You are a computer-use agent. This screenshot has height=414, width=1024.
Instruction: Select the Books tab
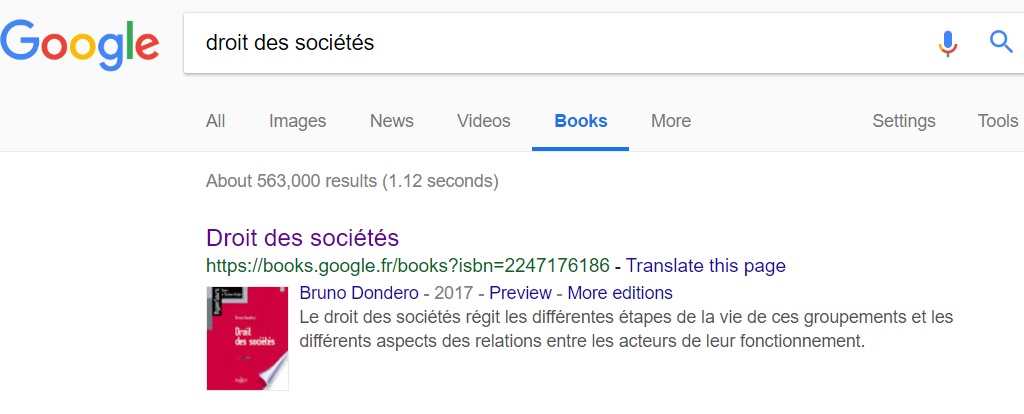pyautogui.click(x=581, y=121)
